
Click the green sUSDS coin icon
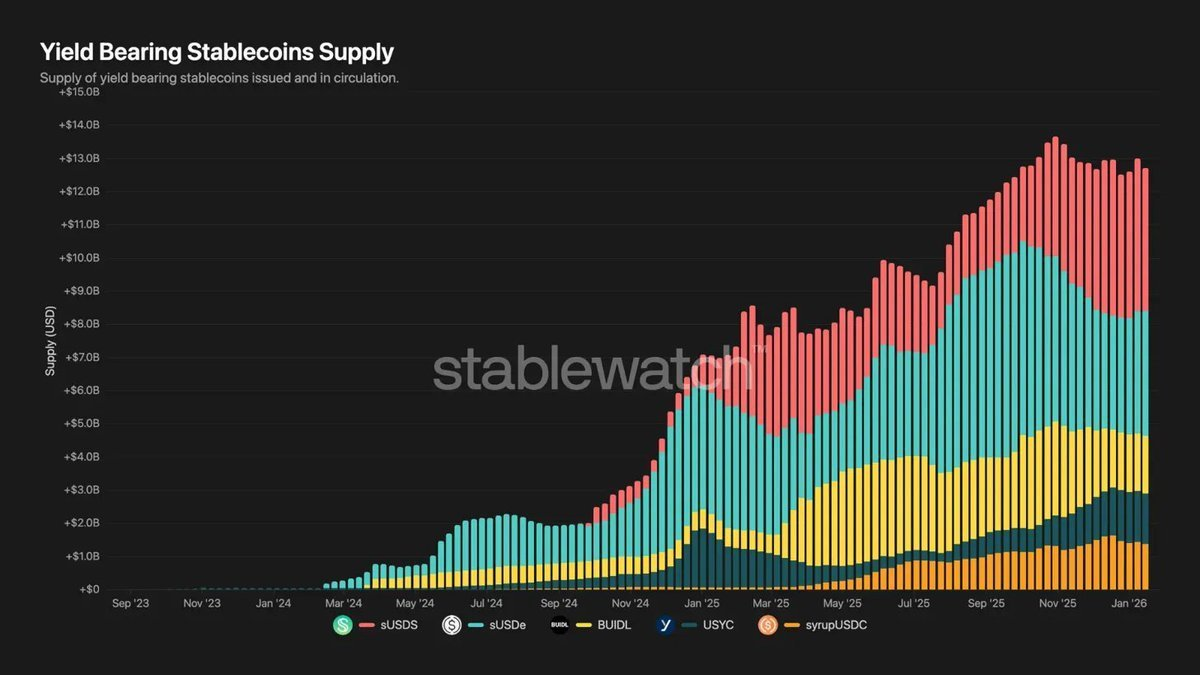point(344,626)
